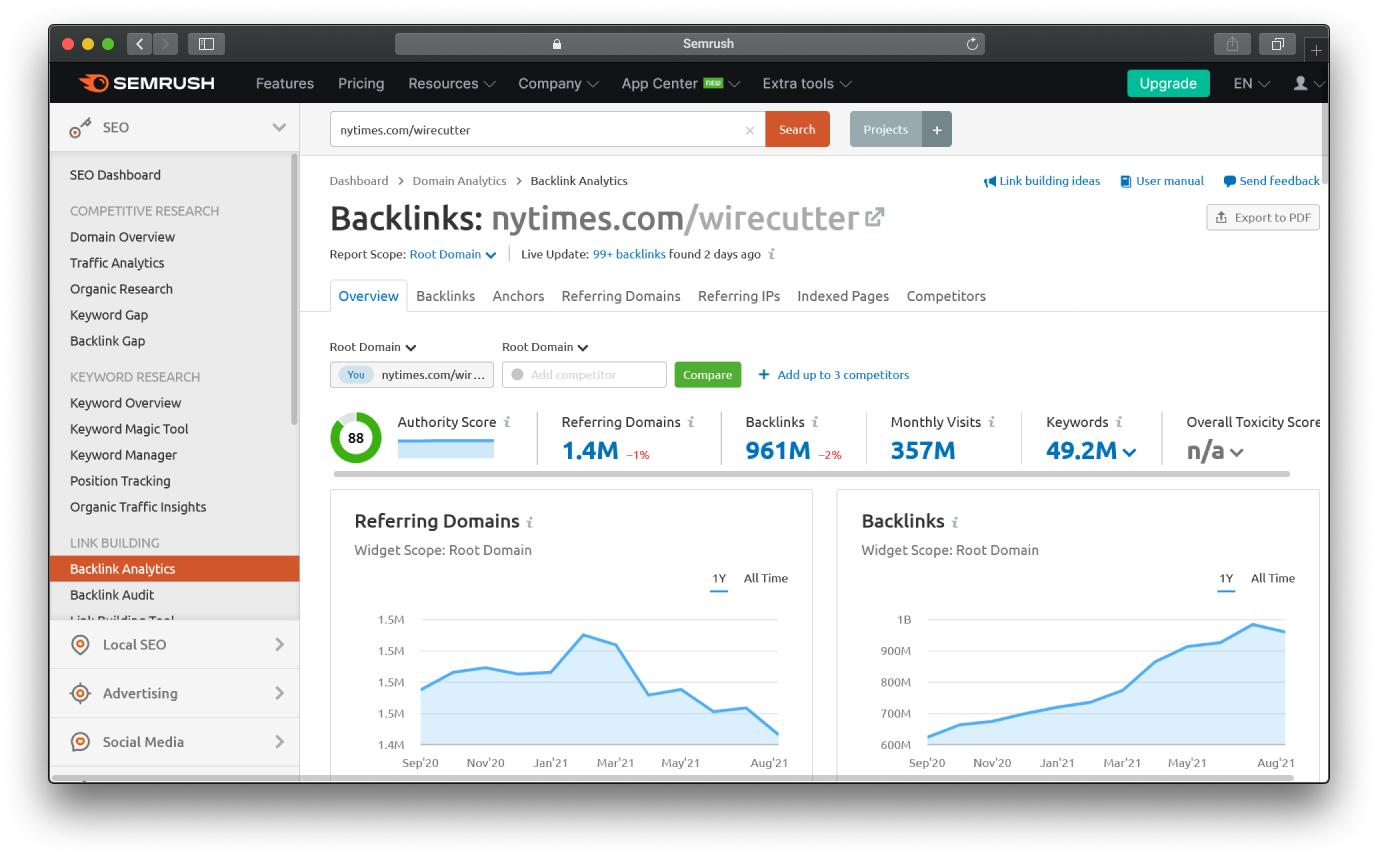The image size is (1378, 856).
Task: Open the Company menu
Action: pos(558,83)
